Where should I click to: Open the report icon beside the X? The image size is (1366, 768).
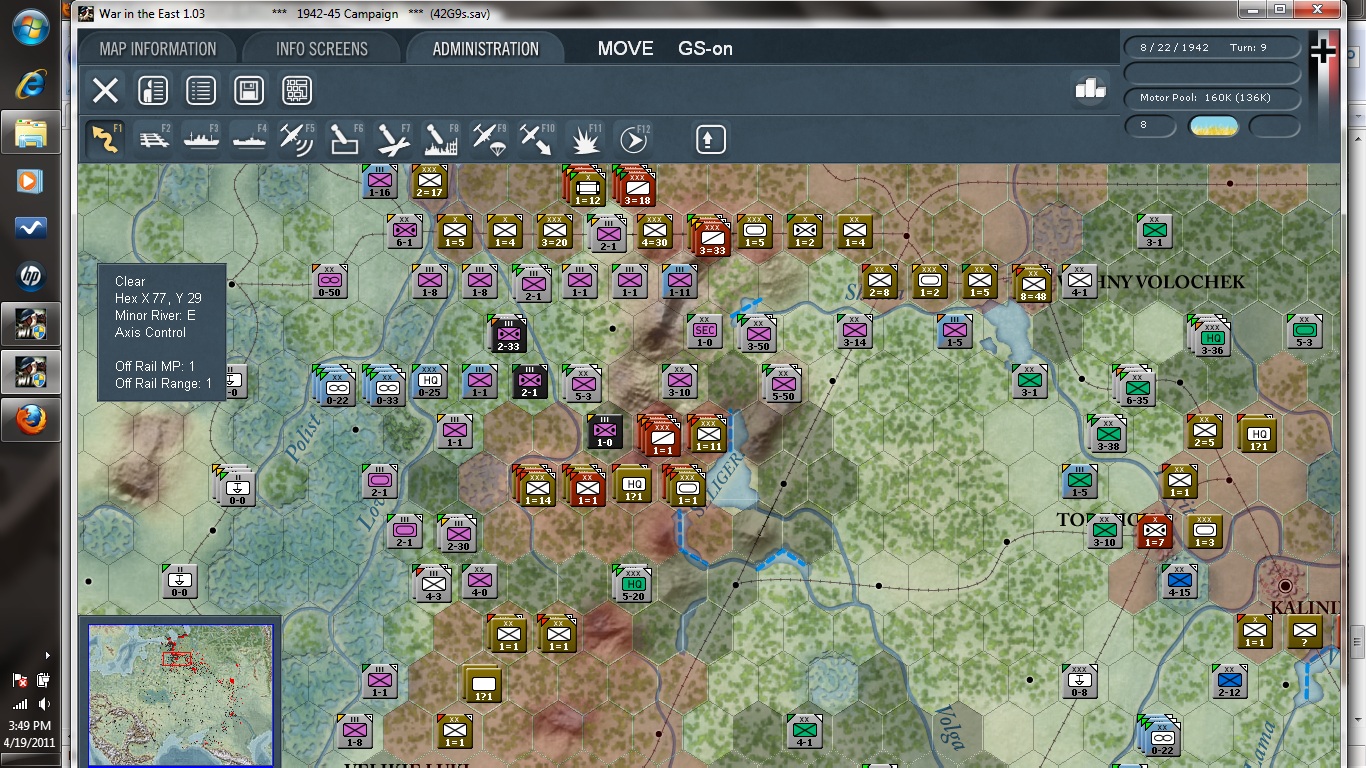(x=153, y=91)
